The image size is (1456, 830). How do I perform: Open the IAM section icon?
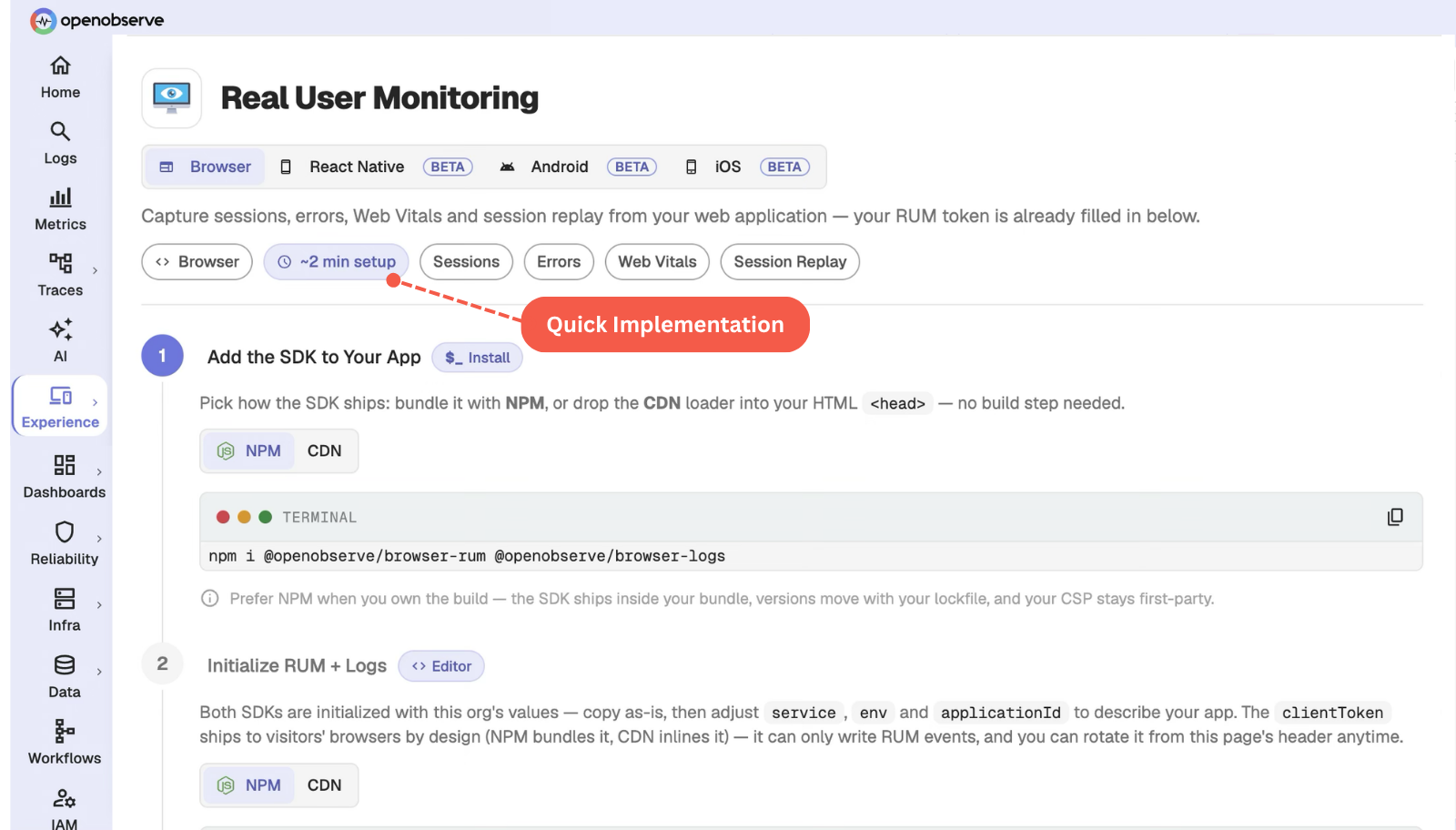click(x=64, y=798)
